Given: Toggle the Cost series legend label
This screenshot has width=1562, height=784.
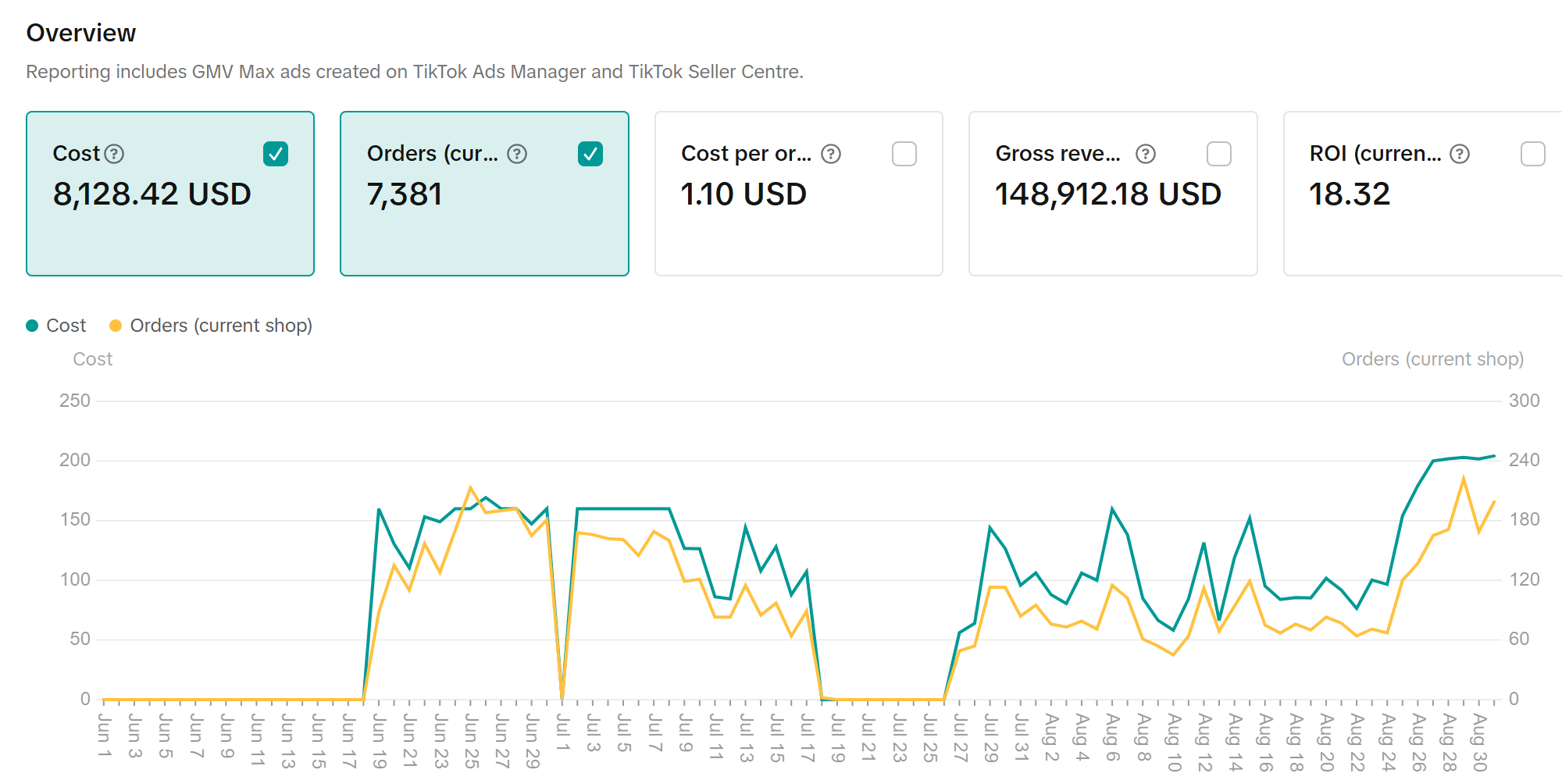Looking at the screenshot, I should pos(66,326).
